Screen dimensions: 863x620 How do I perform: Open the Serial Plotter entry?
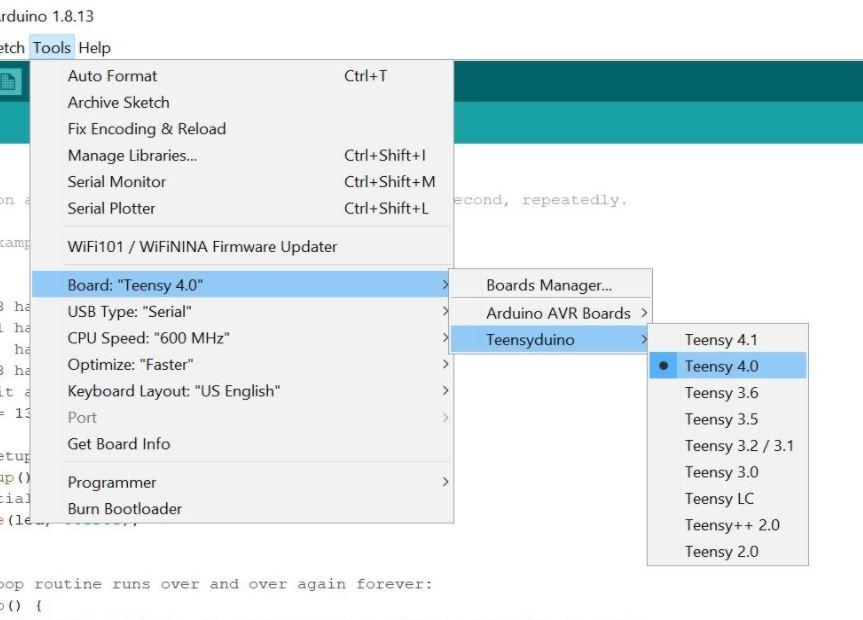pyautogui.click(x=242, y=208)
